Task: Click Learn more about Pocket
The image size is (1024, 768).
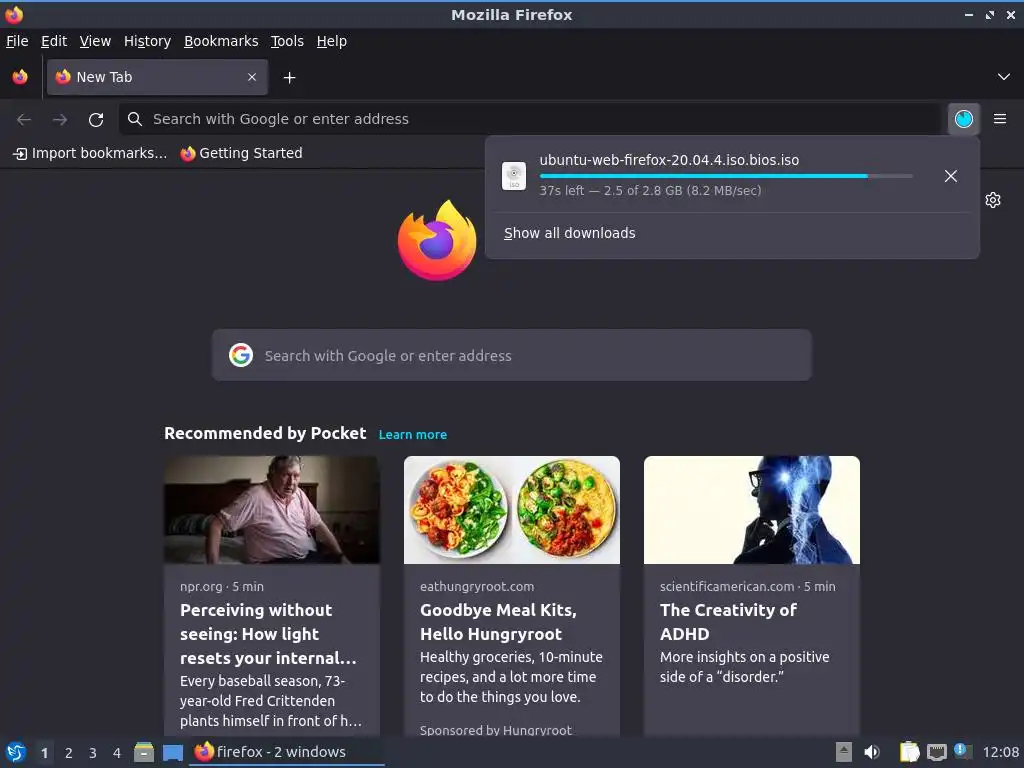Action: (x=413, y=434)
